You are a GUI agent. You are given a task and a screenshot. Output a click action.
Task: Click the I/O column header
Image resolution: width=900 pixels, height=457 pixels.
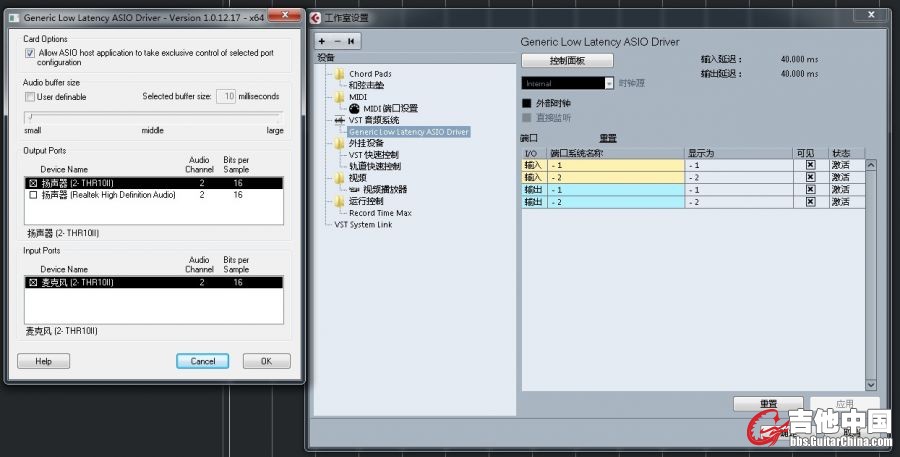tap(534, 153)
